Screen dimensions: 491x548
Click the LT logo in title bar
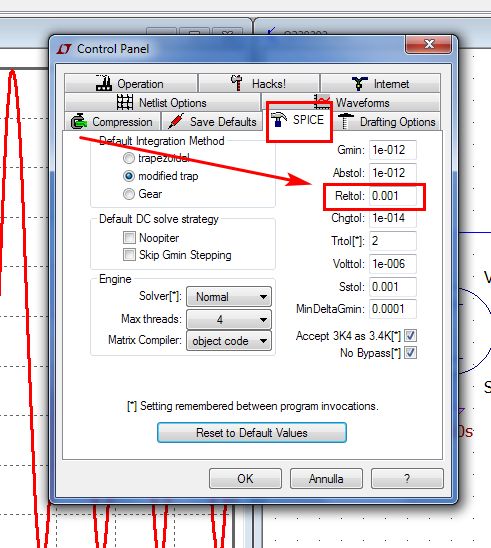point(64,49)
